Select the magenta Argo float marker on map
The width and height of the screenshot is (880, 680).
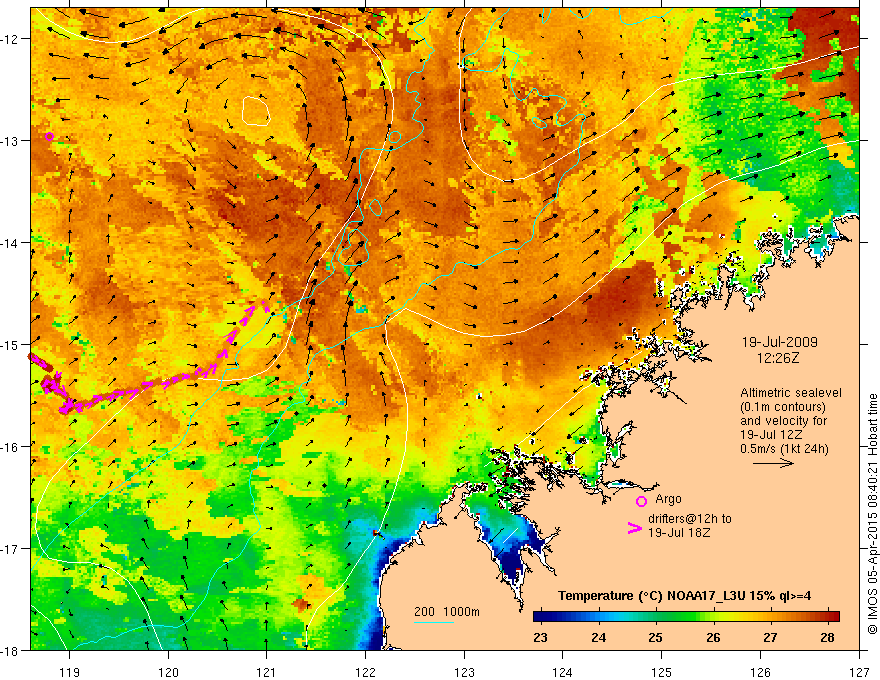pyautogui.click(x=49, y=136)
